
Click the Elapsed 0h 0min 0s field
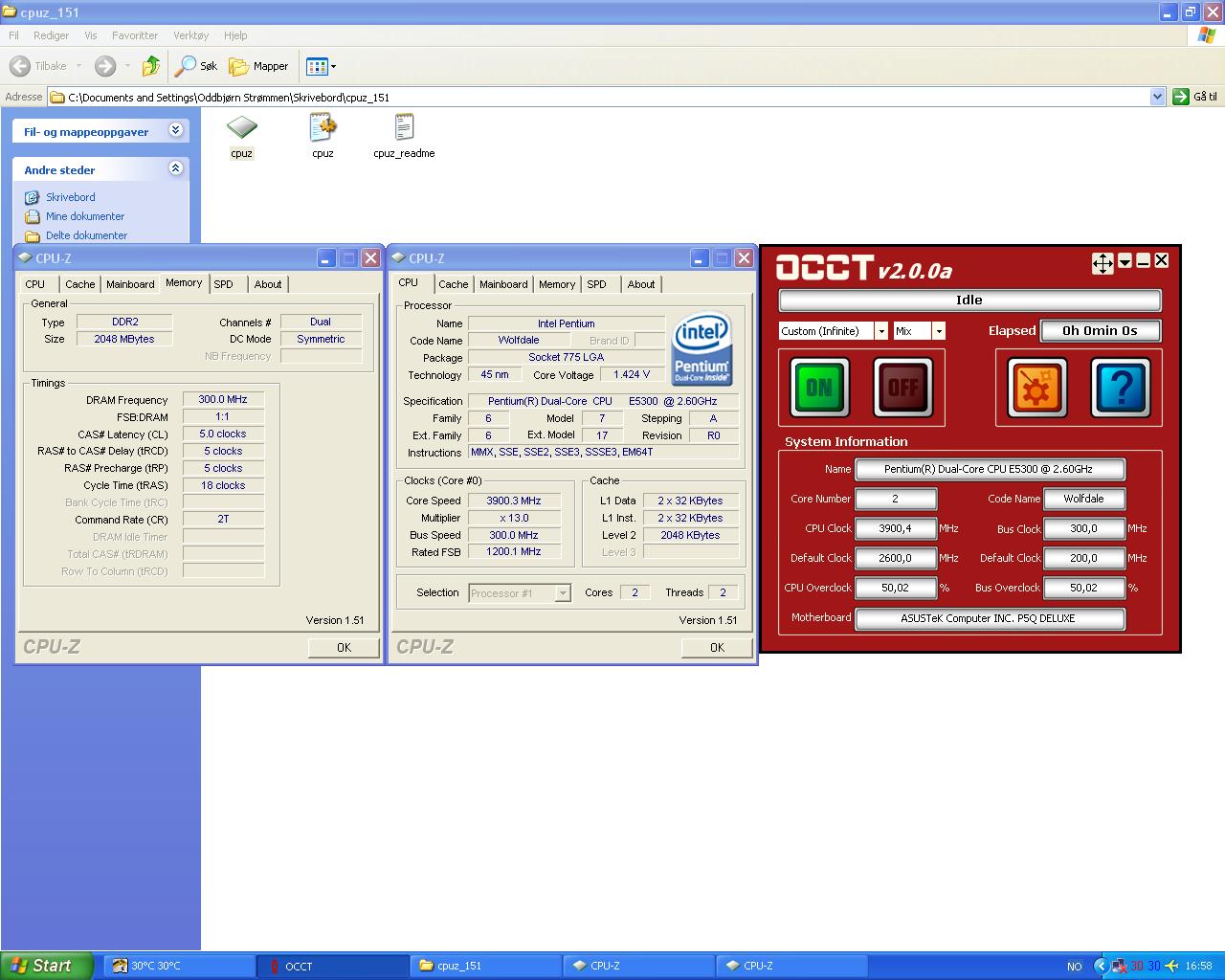[x=1101, y=330]
